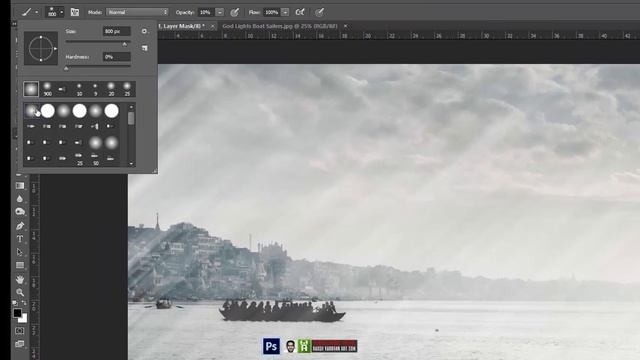640x360 pixels.
Task: Select the Hand tool
Action: pyautogui.click(x=20, y=279)
